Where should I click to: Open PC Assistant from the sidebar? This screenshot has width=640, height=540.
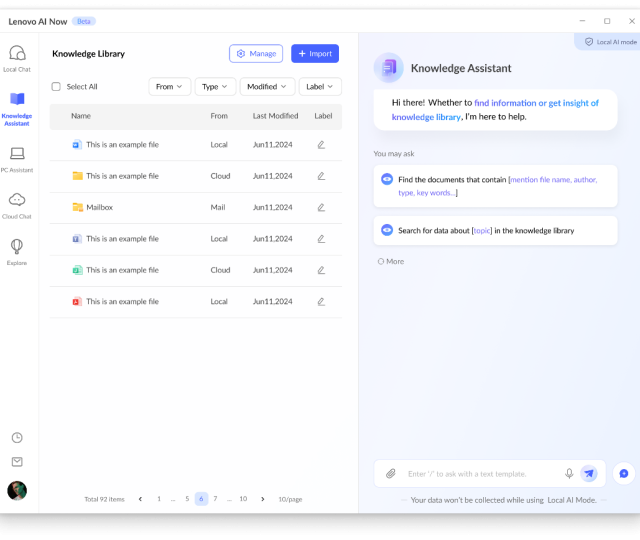(x=17, y=158)
